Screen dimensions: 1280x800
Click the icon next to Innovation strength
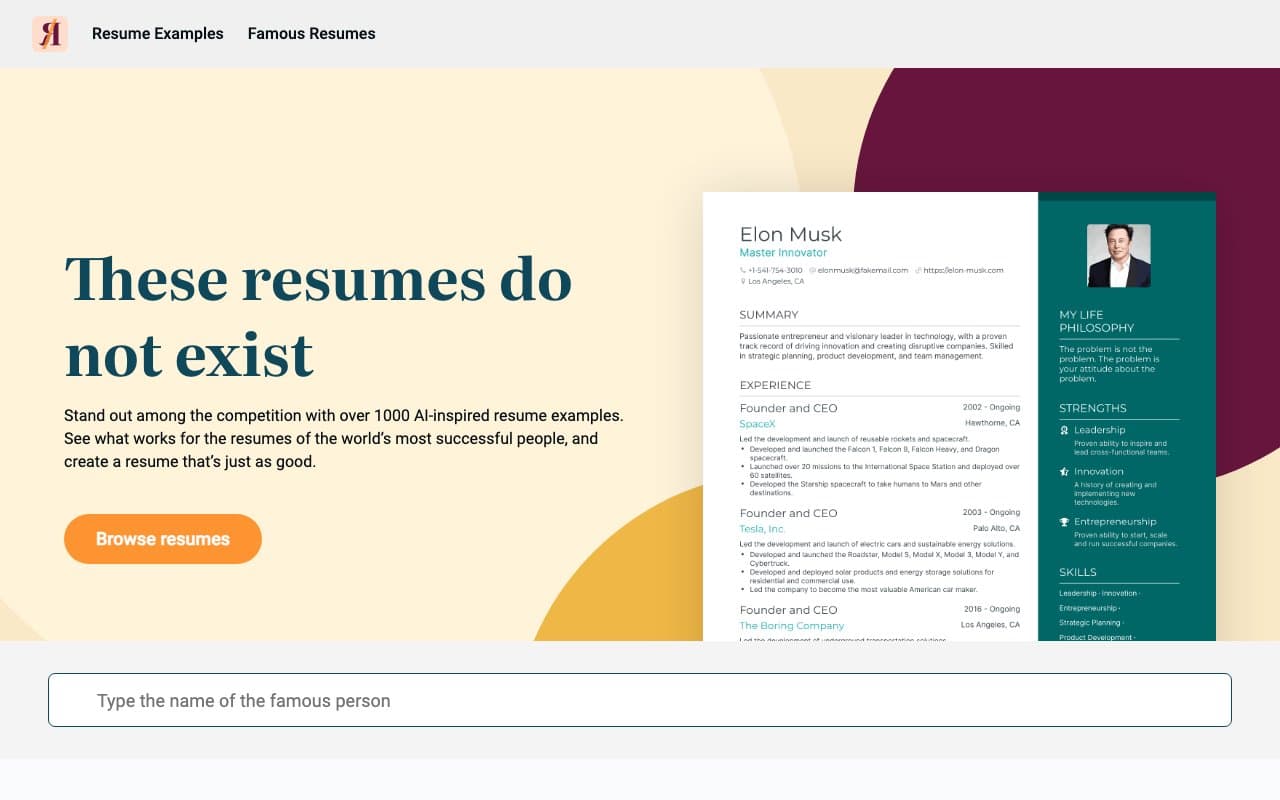pos(1063,471)
